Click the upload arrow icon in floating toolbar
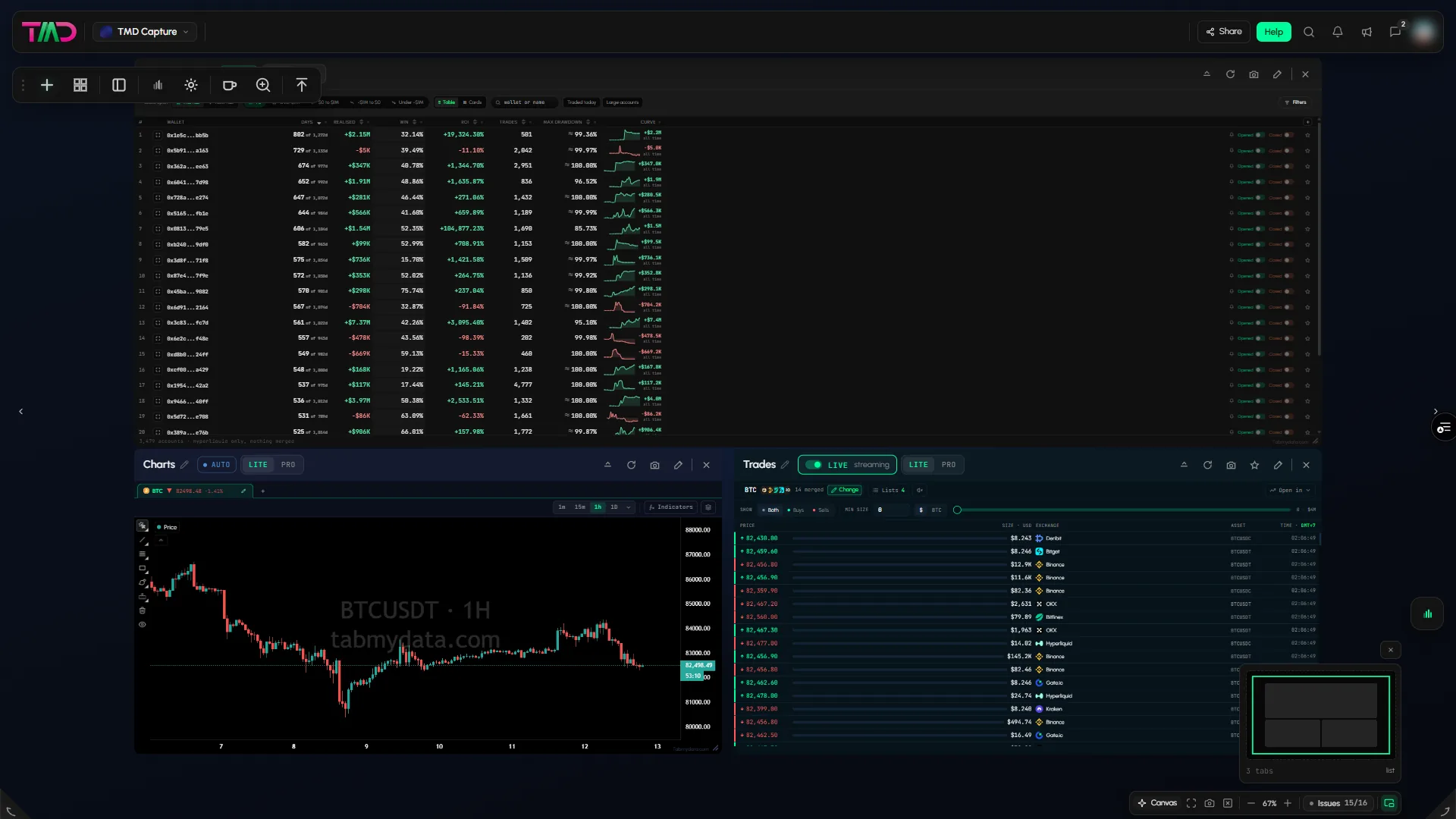Screen dimensions: 1456x819 pyautogui.click(x=302, y=85)
